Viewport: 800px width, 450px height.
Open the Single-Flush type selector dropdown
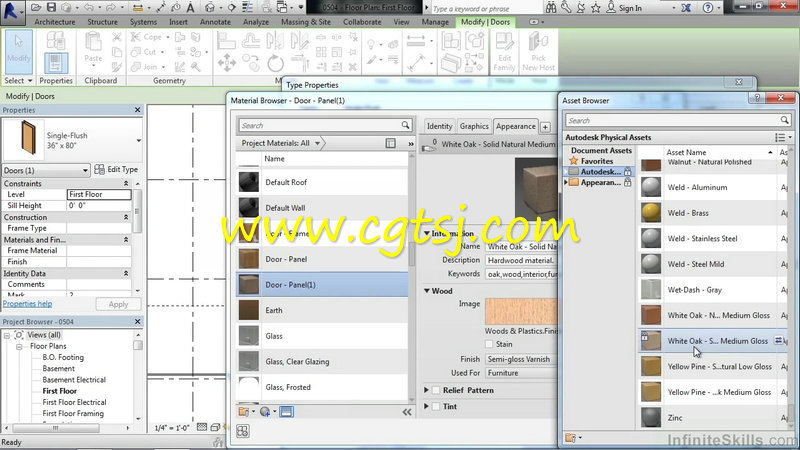[x=138, y=140]
